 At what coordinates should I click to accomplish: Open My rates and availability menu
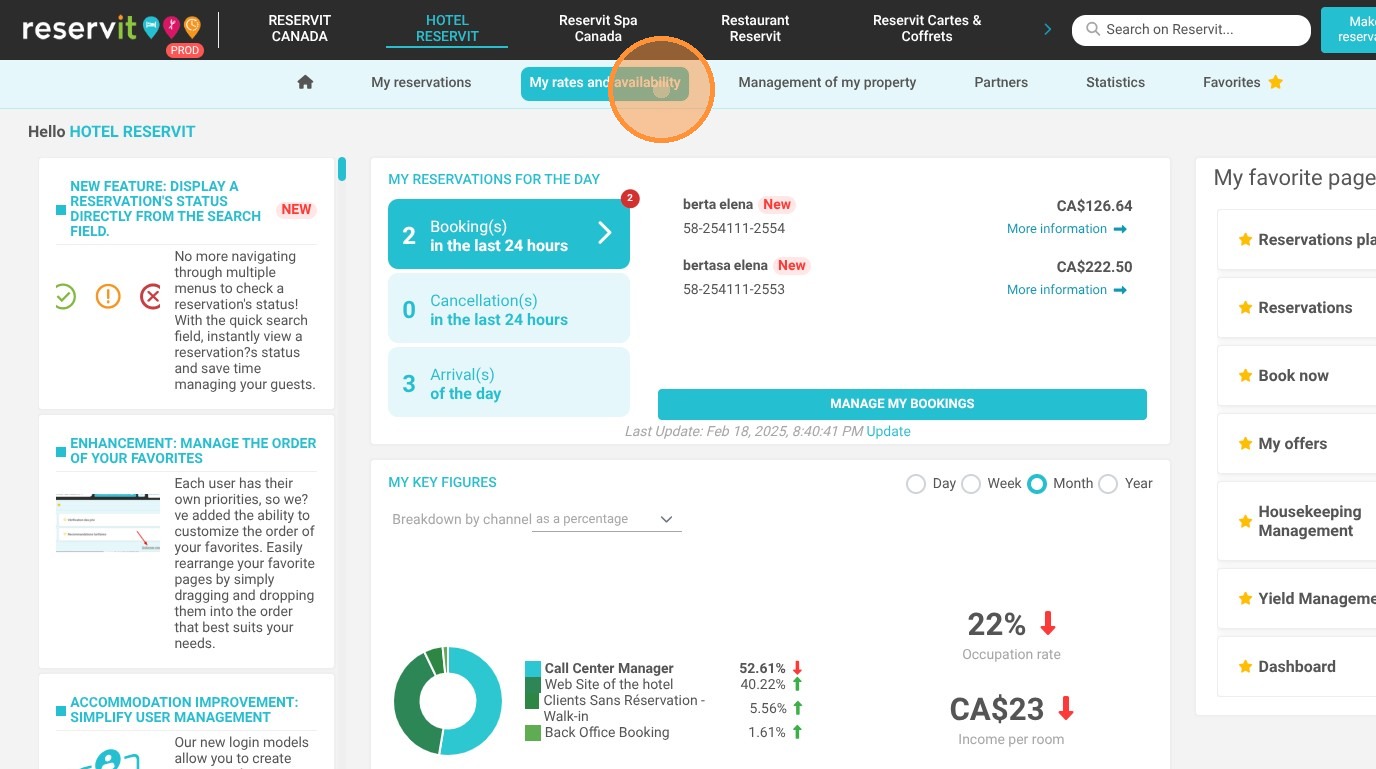(605, 84)
